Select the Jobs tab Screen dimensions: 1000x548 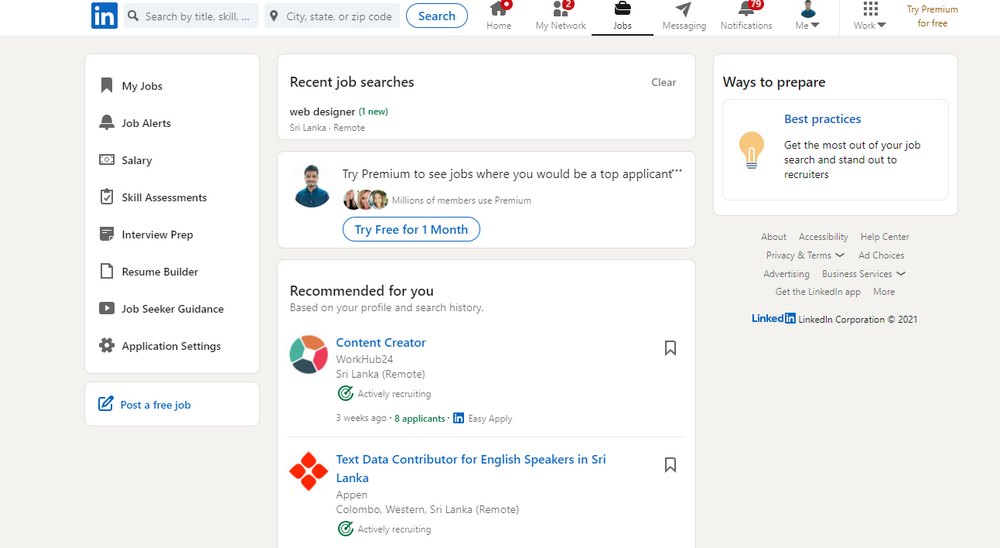pyautogui.click(x=622, y=17)
